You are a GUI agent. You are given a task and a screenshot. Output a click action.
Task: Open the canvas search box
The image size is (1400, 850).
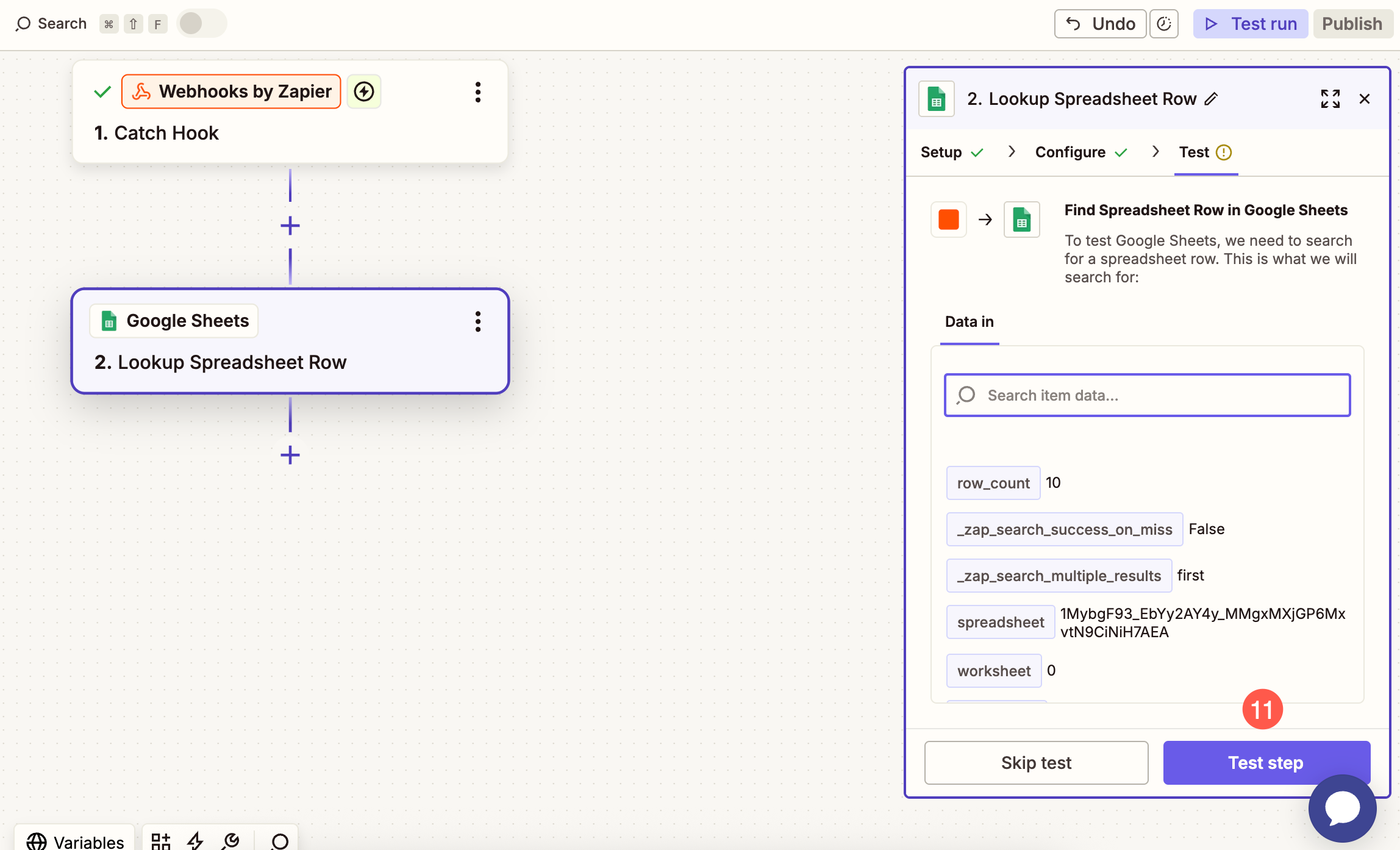point(51,24)
